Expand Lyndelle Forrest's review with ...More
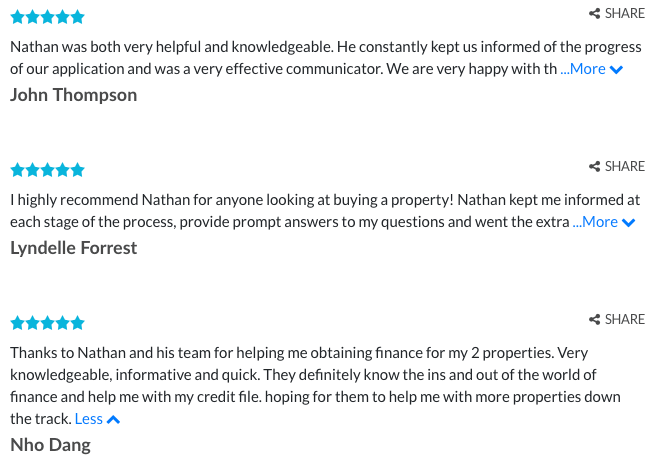Image resolution: width=662 pixels, height=471 pixels. click(595, 222)
